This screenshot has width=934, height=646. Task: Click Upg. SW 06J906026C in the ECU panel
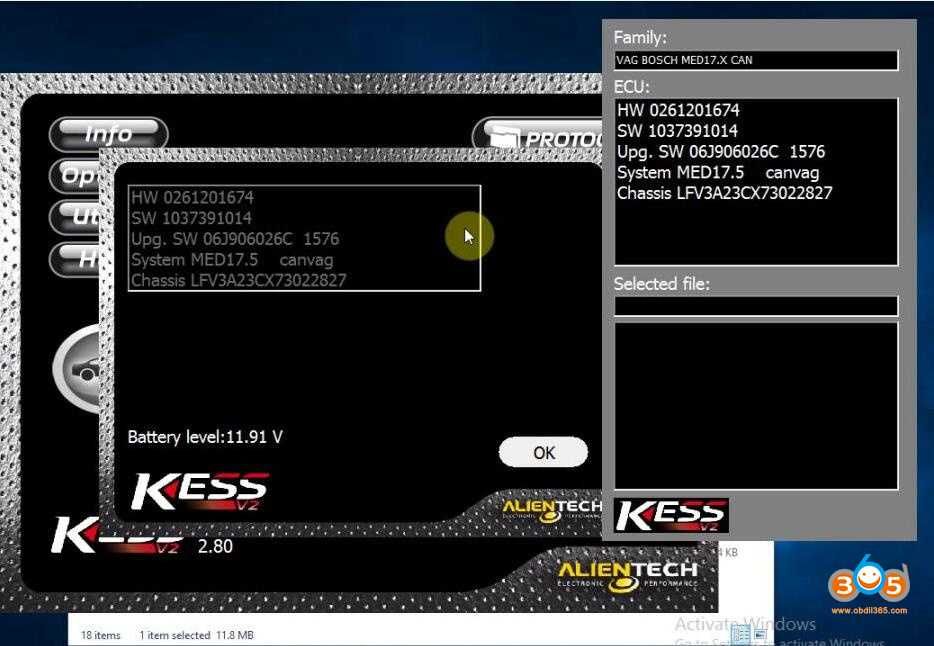tap(721, 152)
